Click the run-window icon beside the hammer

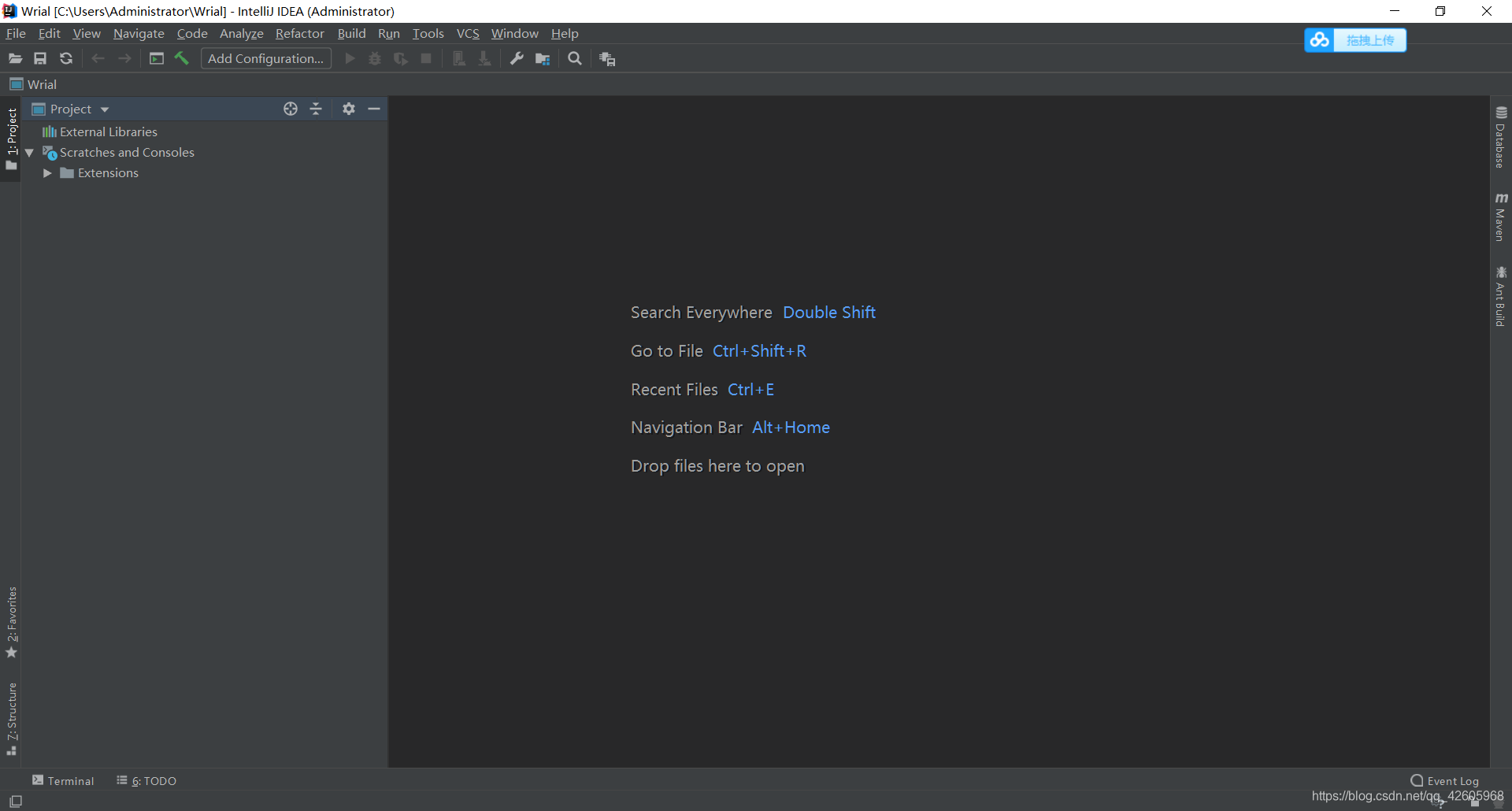[x=157, y=58]
